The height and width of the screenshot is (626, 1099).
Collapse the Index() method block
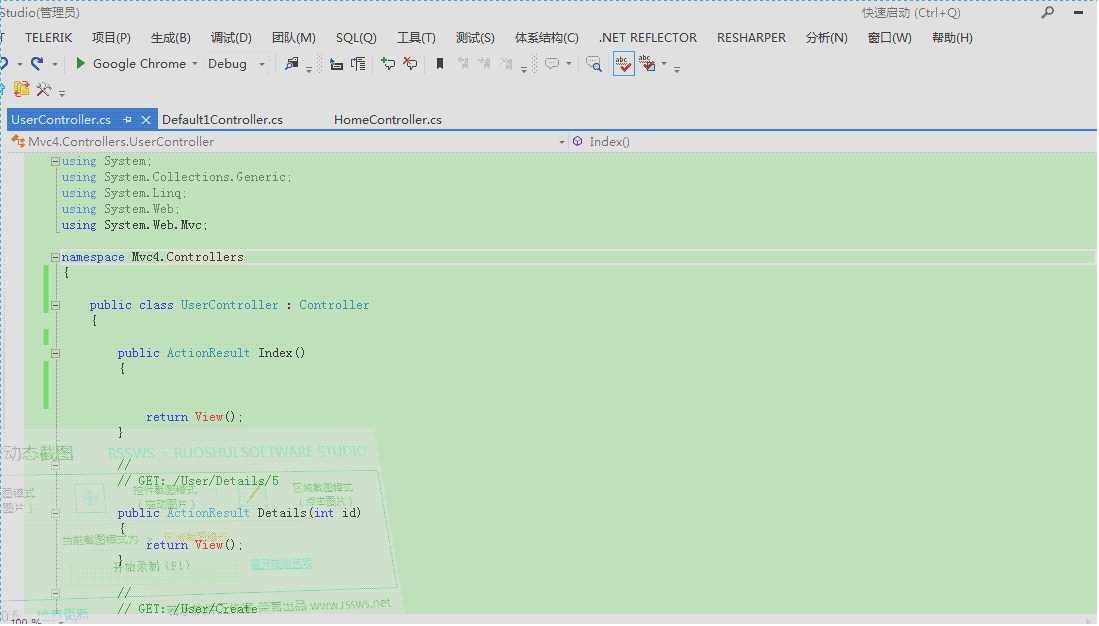(x=55, y=353)
